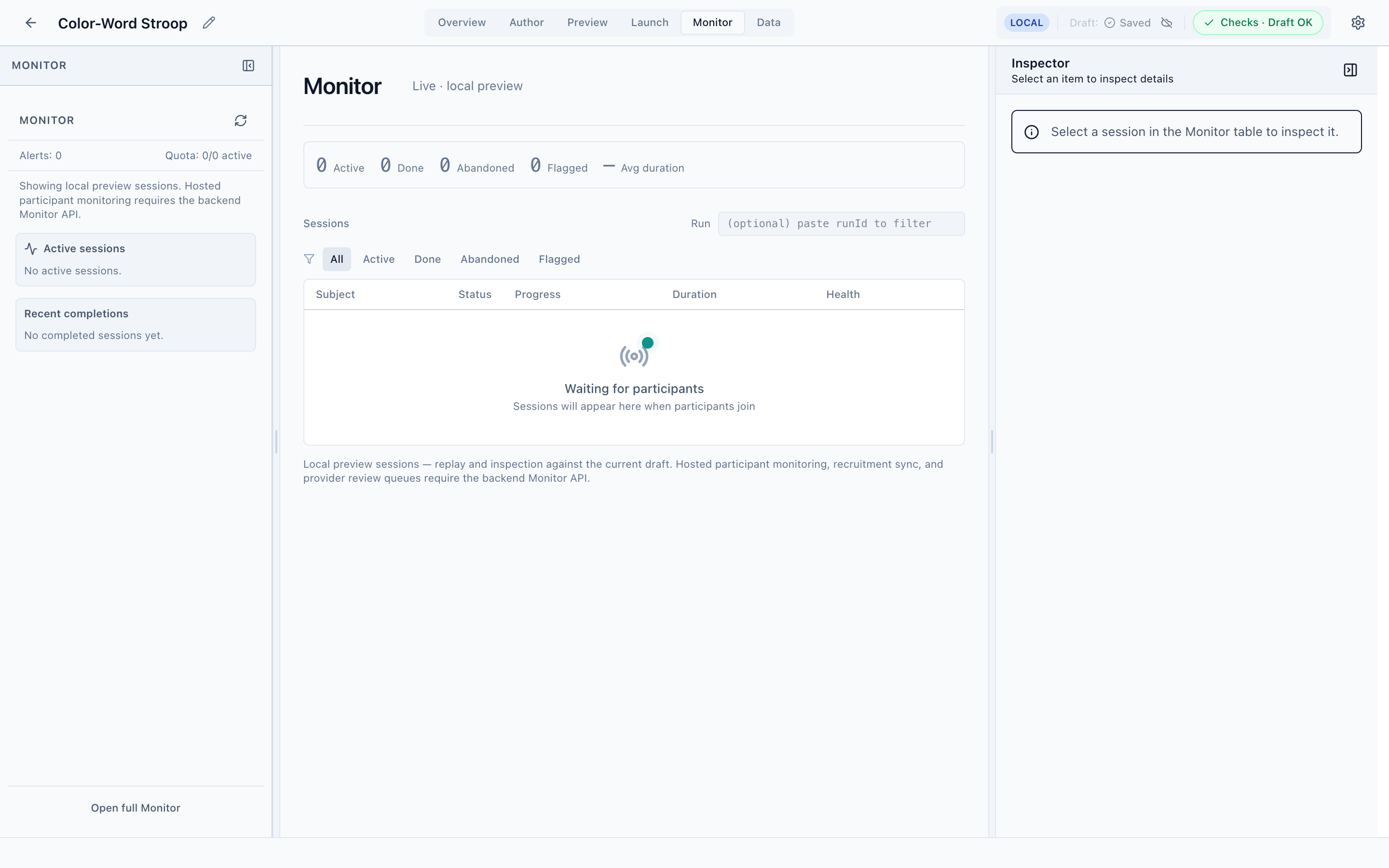Click the Avg duration stat
The height and width of the screenshot is (868, 1389).
click(x=643, y=167)
